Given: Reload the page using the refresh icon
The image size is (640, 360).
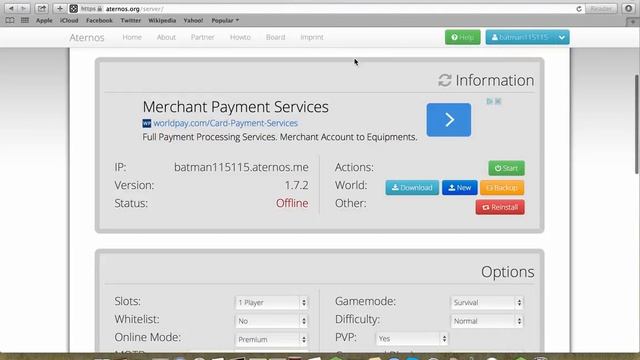Looking at the screenshot, I should (579, 9).
